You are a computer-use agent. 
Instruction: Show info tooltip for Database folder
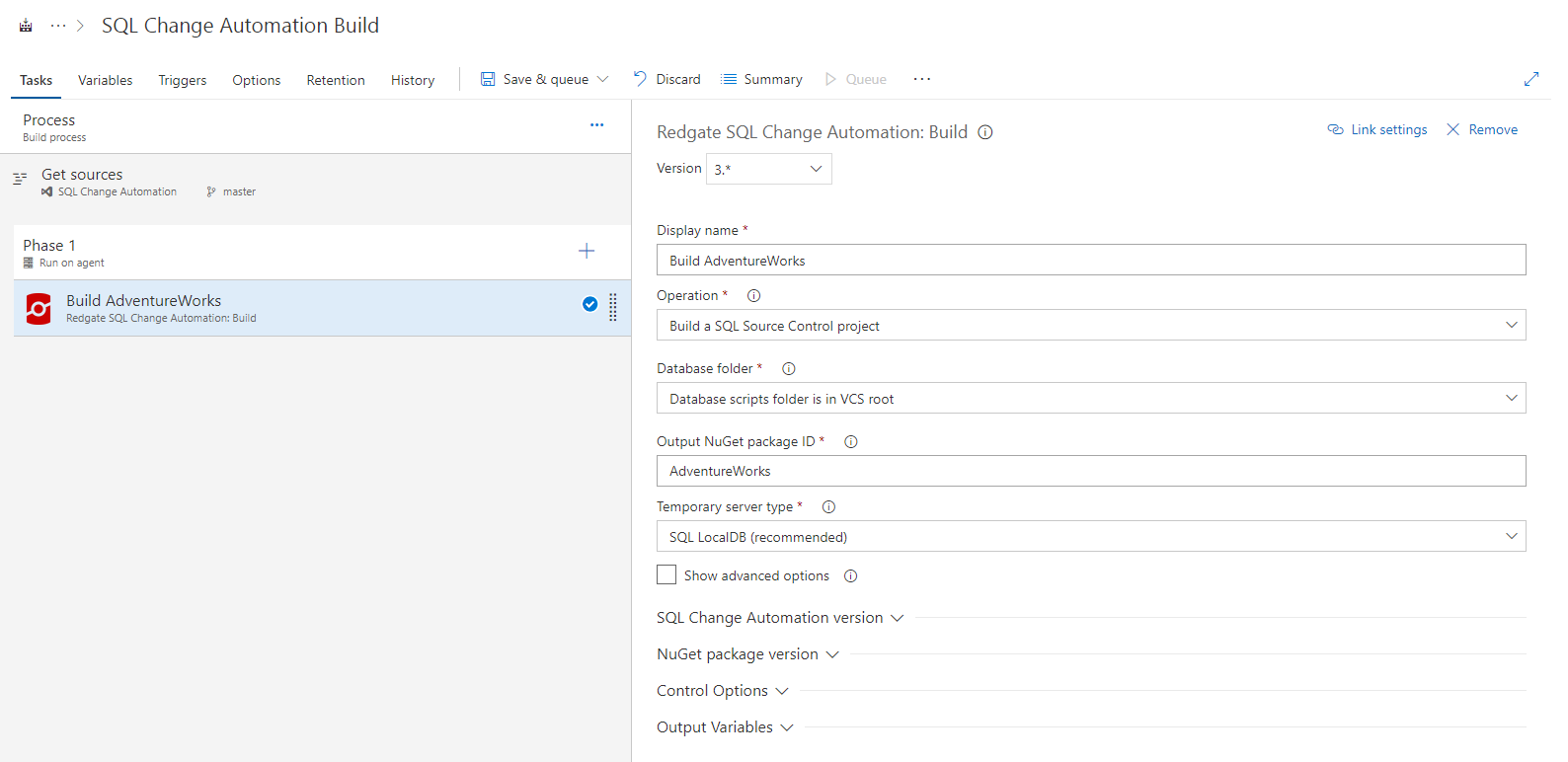click(789, 368)
